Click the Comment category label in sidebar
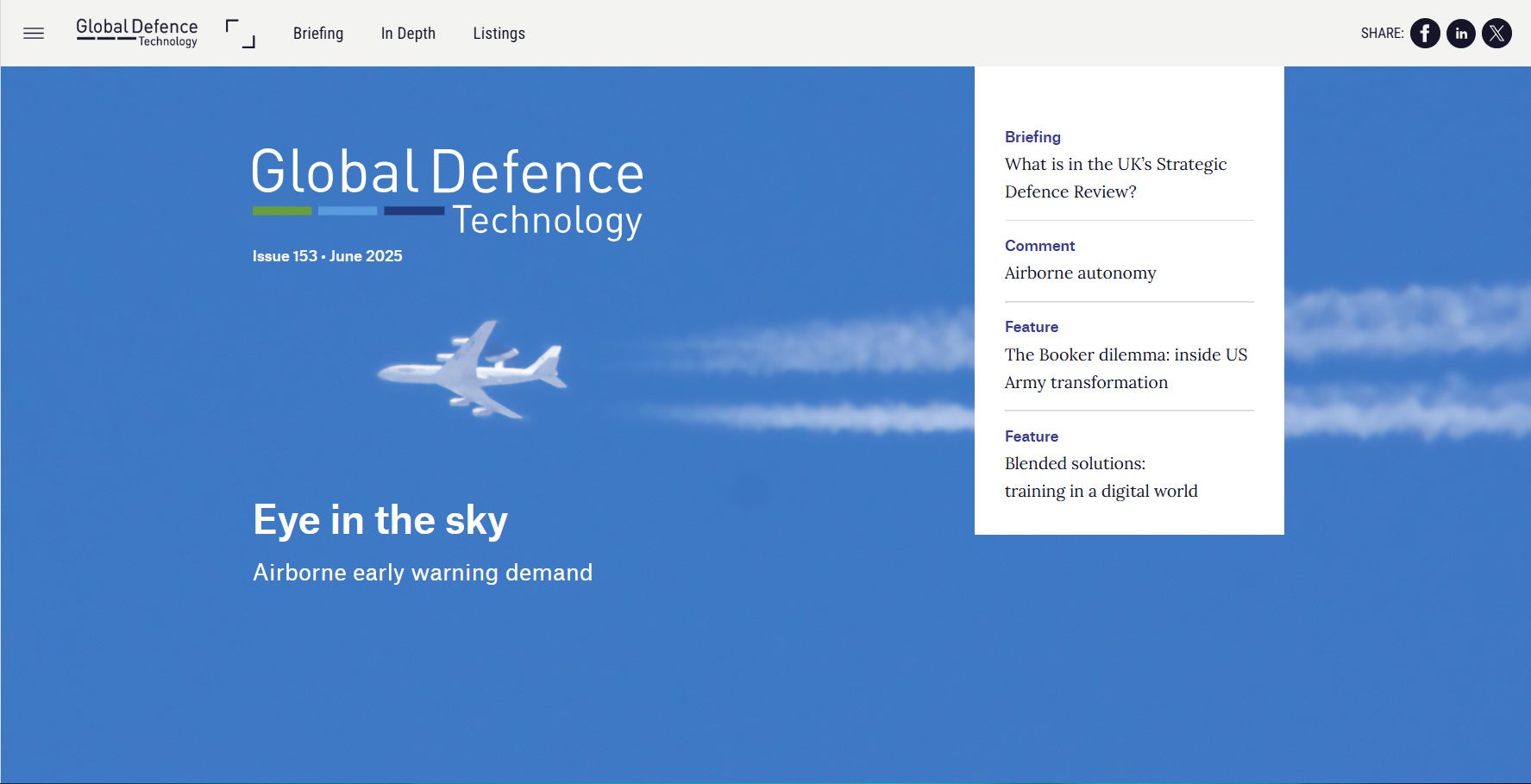 pos(1039,246)
